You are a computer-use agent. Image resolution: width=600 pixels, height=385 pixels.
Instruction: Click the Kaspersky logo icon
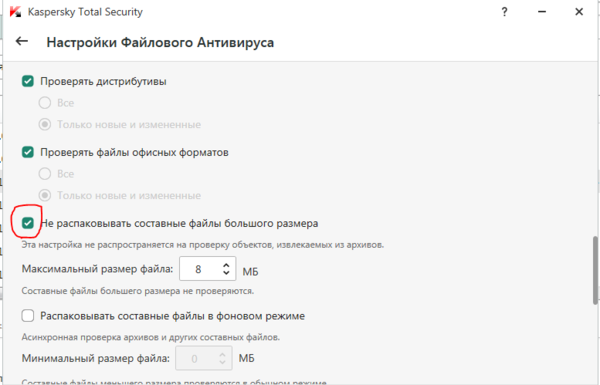click(x=15, y=12)
